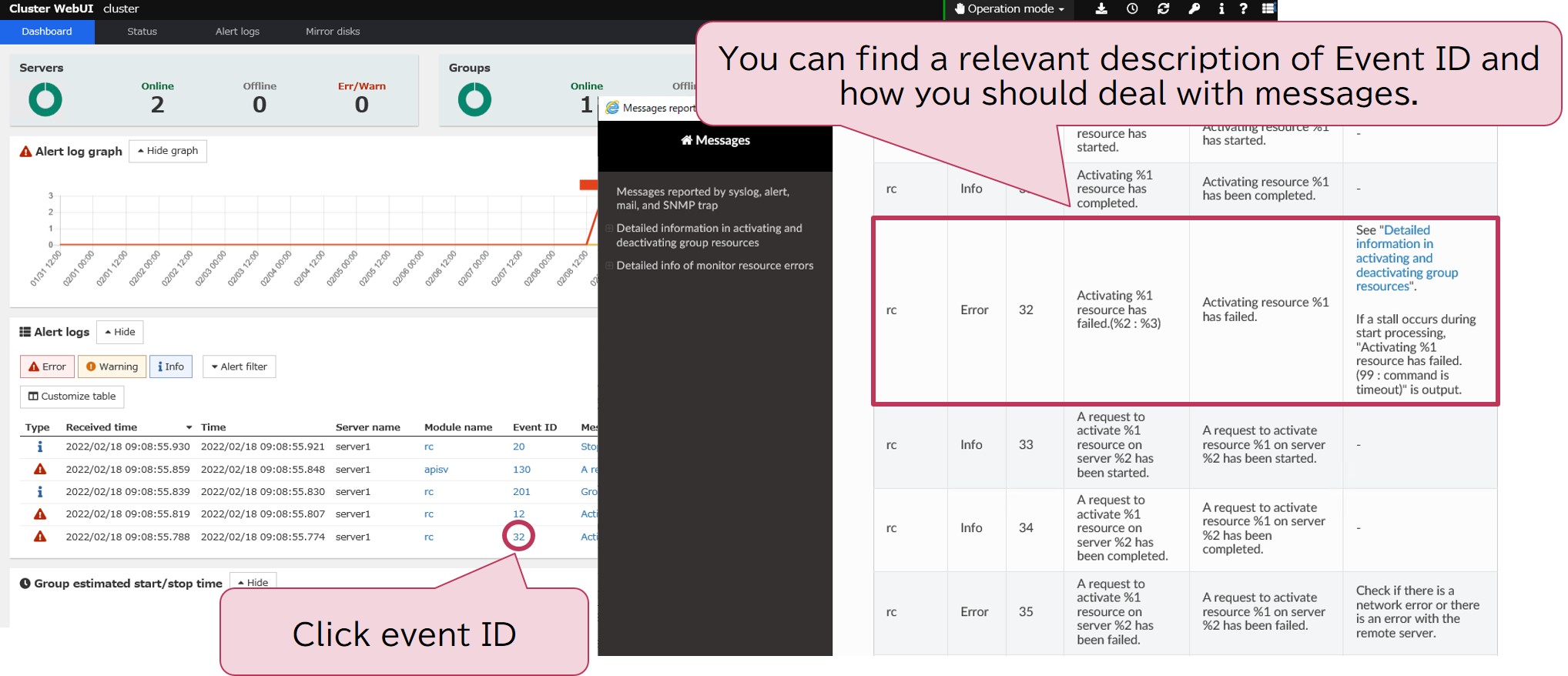This screenshot has width=1568, height=676.
Task: Collapse the alert log graph with Hide graph
Action: [168, 151]
